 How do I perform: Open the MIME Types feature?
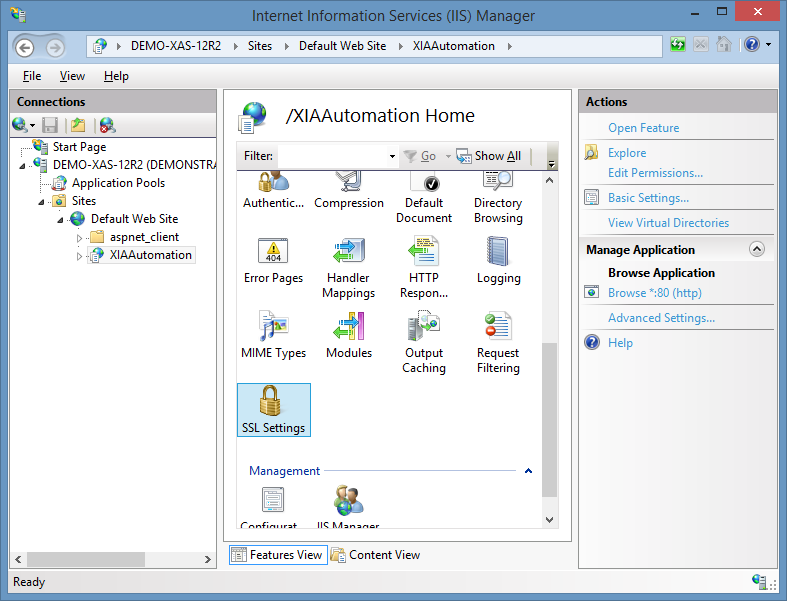273,335
